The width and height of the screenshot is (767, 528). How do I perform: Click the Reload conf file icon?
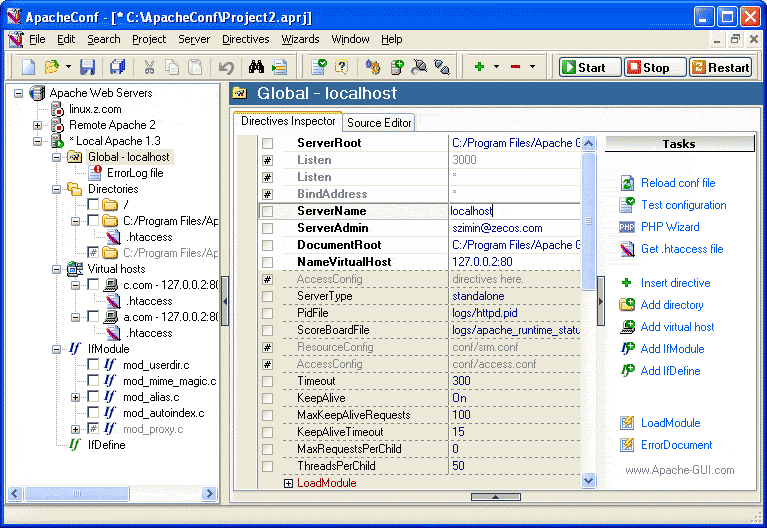pos(628,183)
